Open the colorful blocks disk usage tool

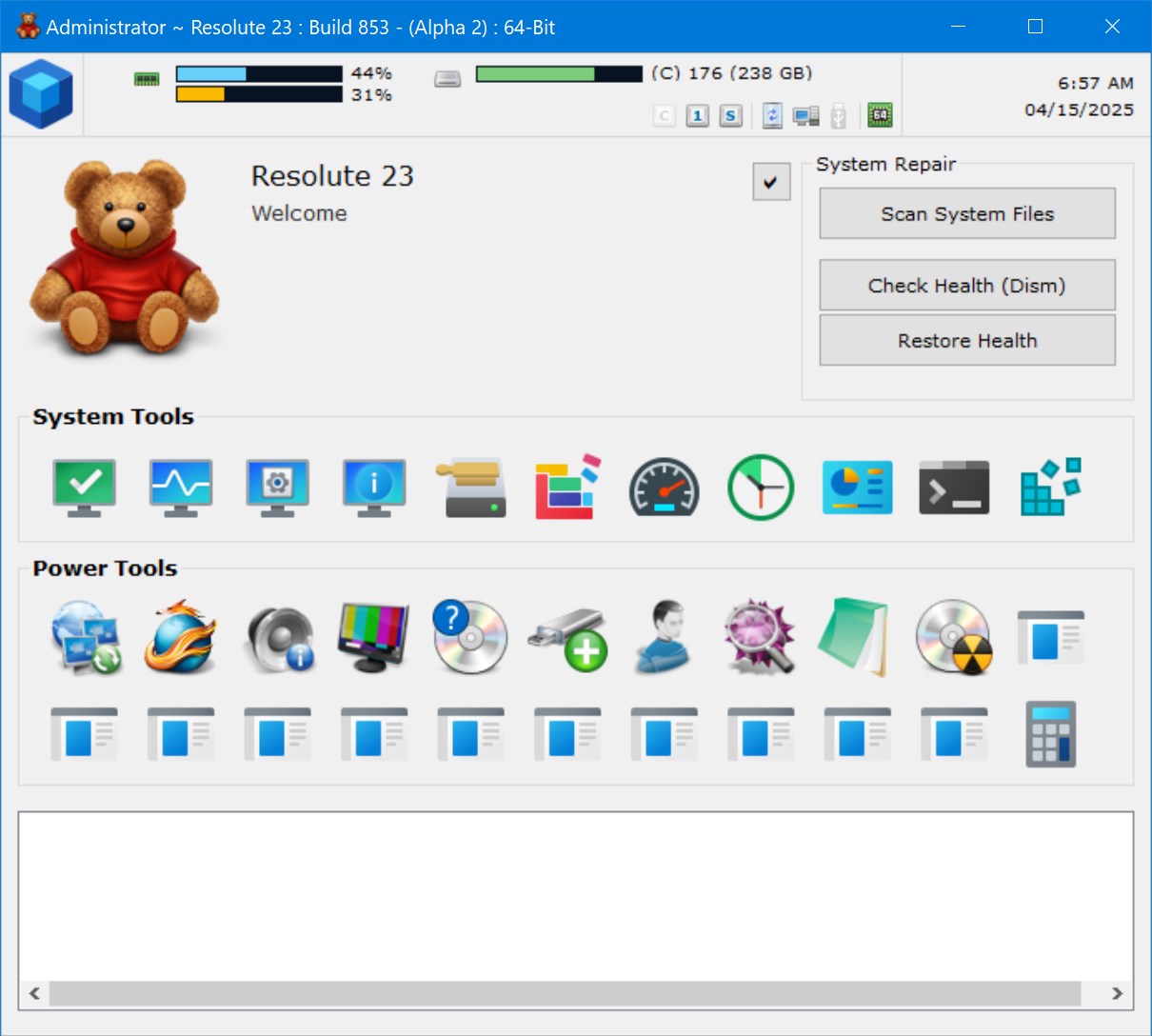pos(568,487)
